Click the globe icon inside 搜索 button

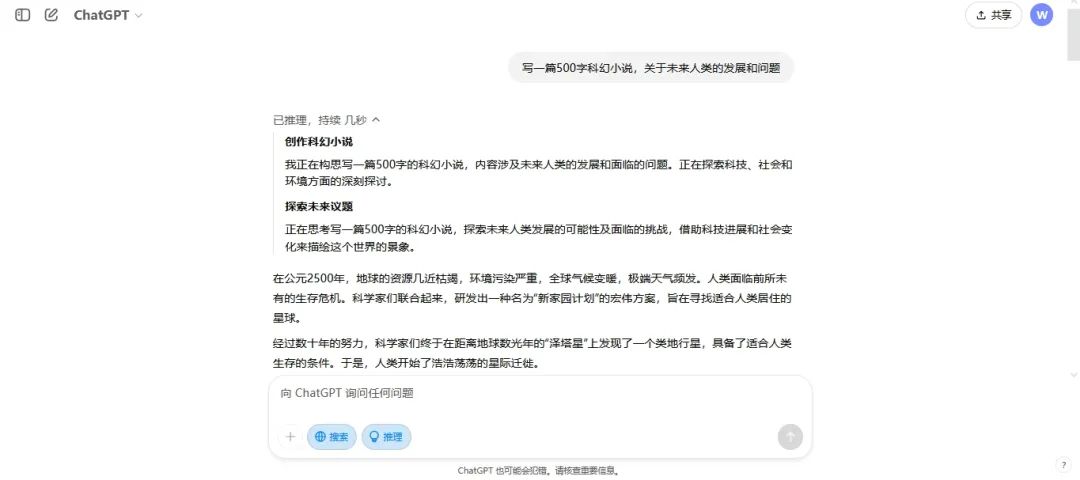(x=320, y=437)
